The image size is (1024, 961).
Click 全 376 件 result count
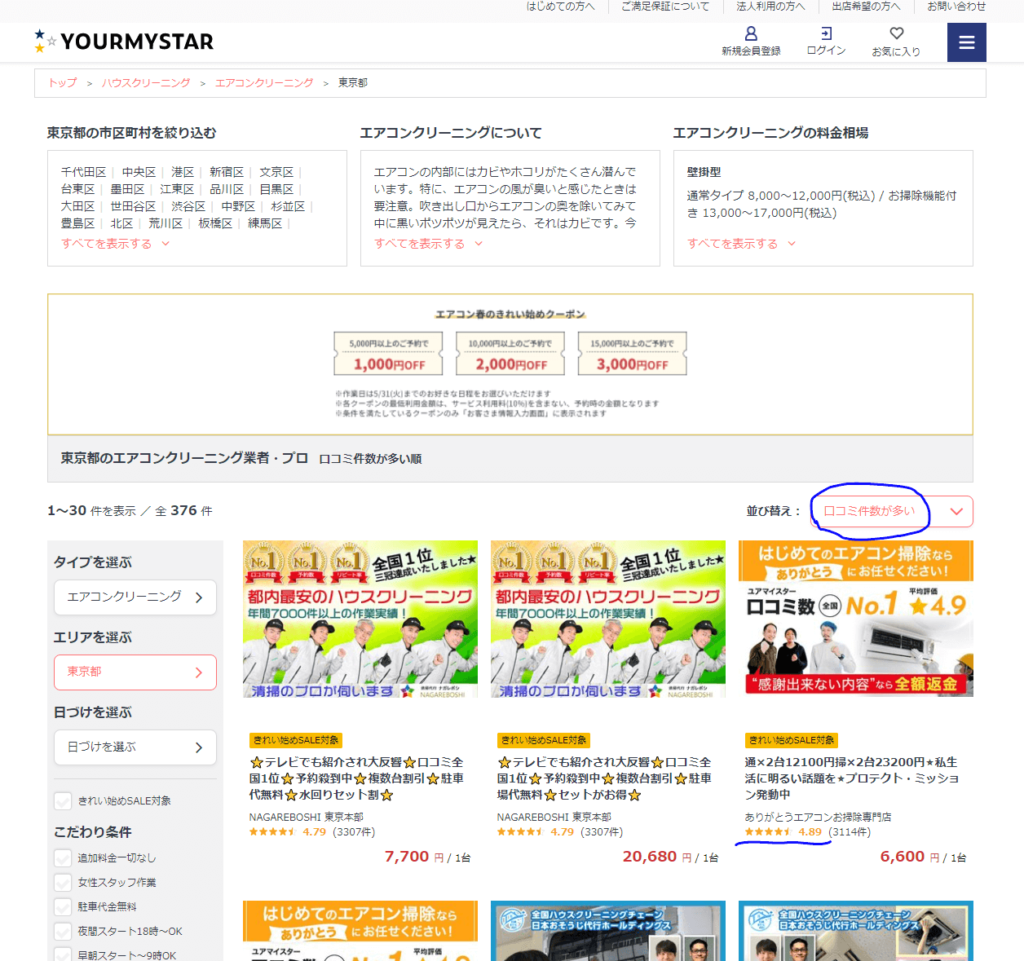(x=184, y=511)
